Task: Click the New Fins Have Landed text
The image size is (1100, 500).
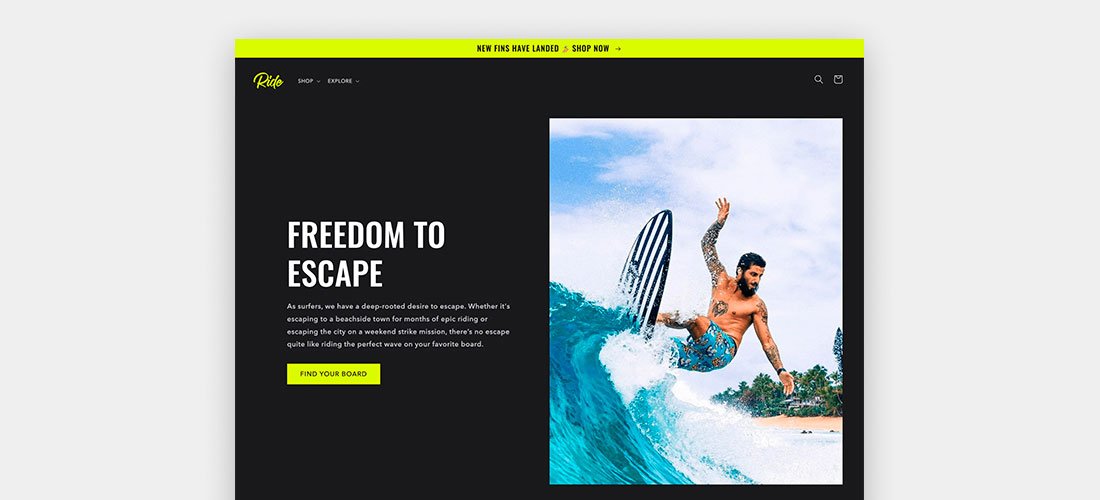Action: pyautogui.click(x=518, y=48)
